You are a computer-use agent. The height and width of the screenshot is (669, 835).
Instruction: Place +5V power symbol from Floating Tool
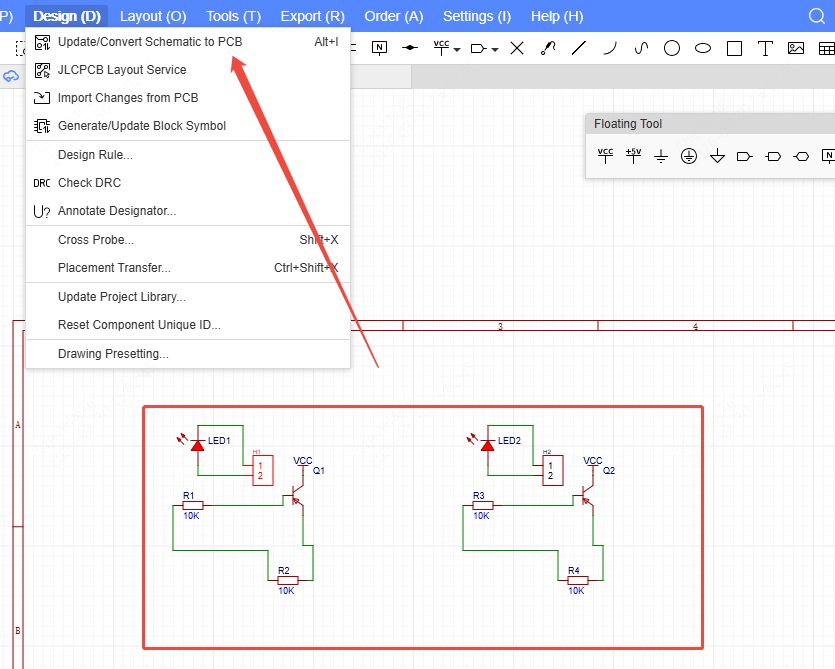[633, 156]
